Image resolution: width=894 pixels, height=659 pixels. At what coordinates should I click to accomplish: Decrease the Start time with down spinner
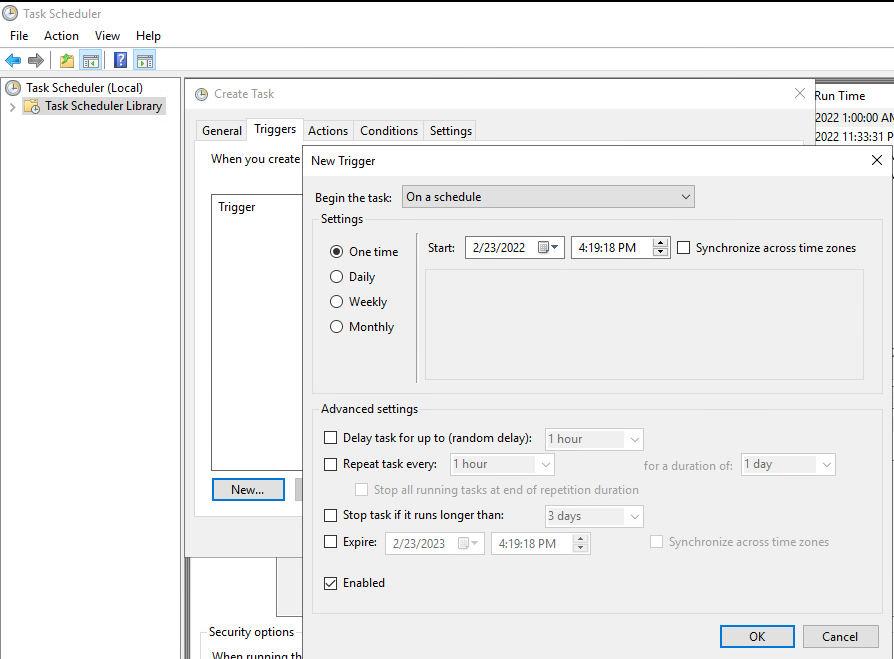tap(661, 253)
